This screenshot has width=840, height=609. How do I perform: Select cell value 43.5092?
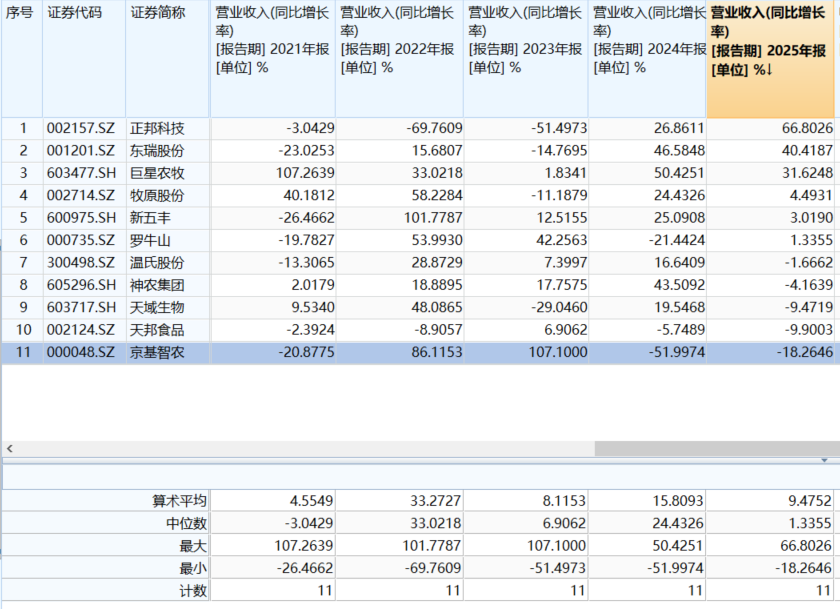pyautogui.click(x=679, y=285)
